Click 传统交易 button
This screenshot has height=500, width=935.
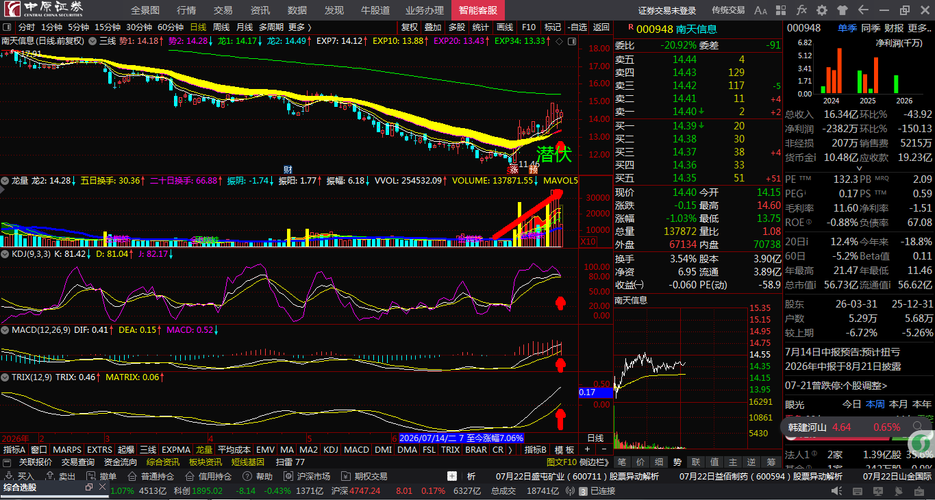728,10
